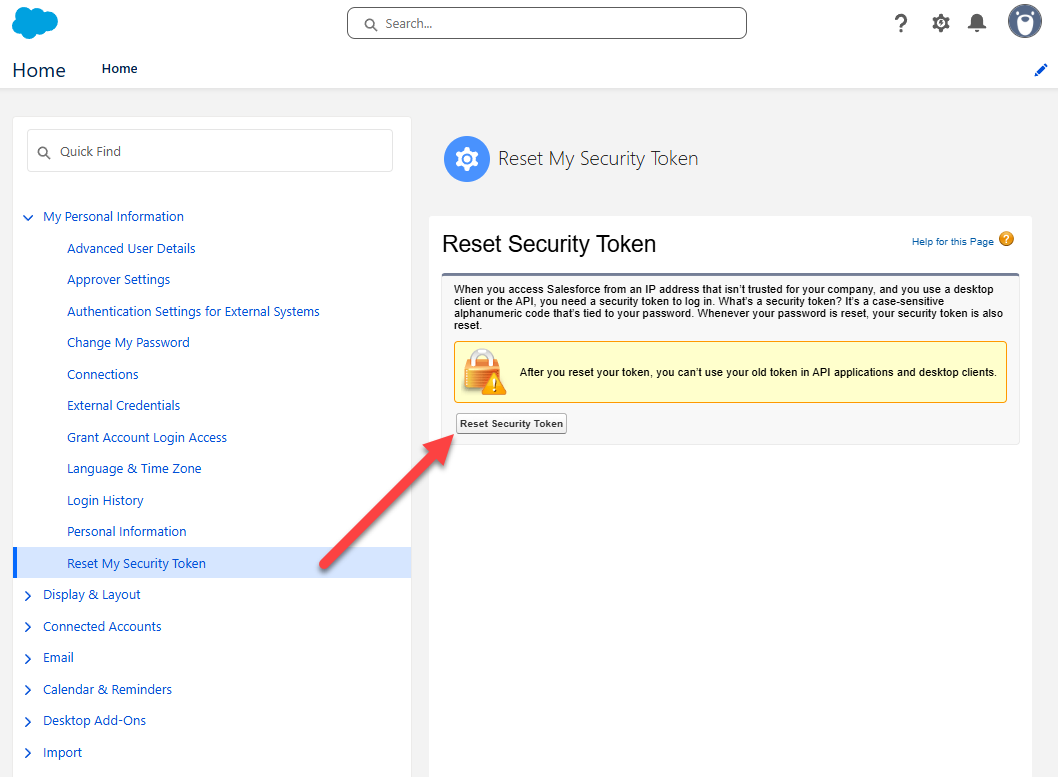This screenshot has height=777, width=1058.
Task: Click the blue gear page header icon
Action: pos(466,159)
